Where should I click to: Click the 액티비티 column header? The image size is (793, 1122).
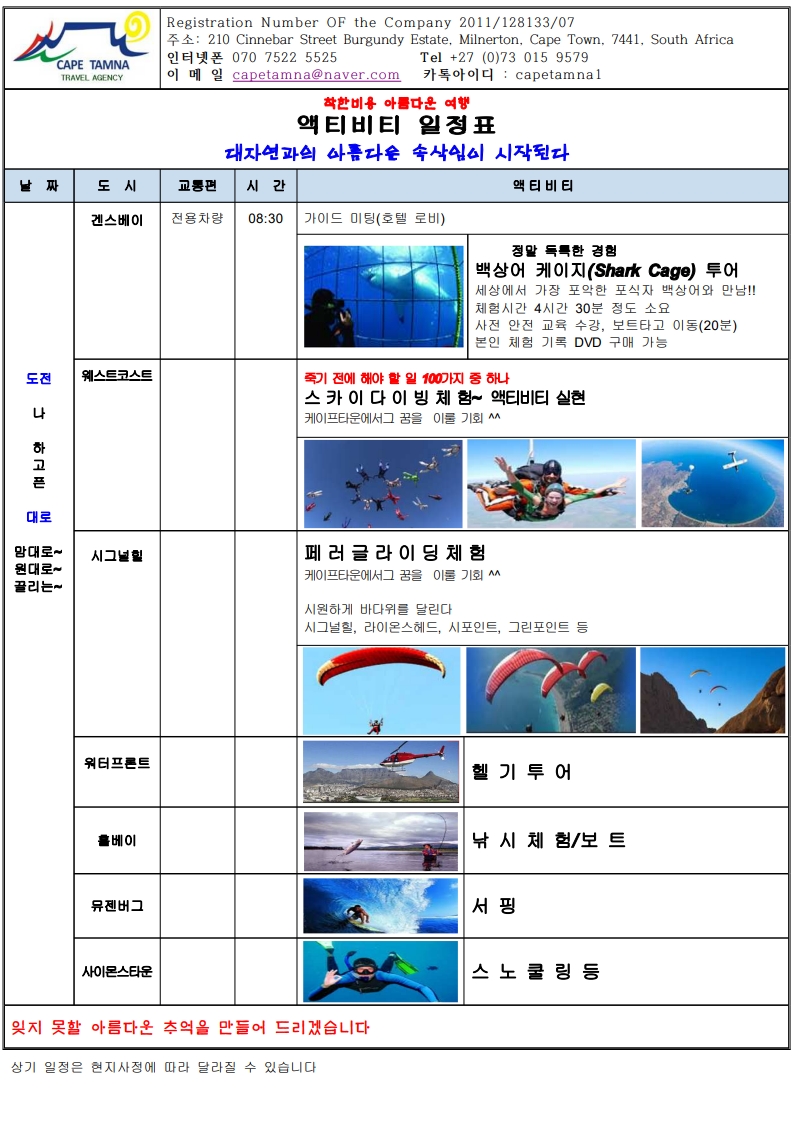click(543, 186)
